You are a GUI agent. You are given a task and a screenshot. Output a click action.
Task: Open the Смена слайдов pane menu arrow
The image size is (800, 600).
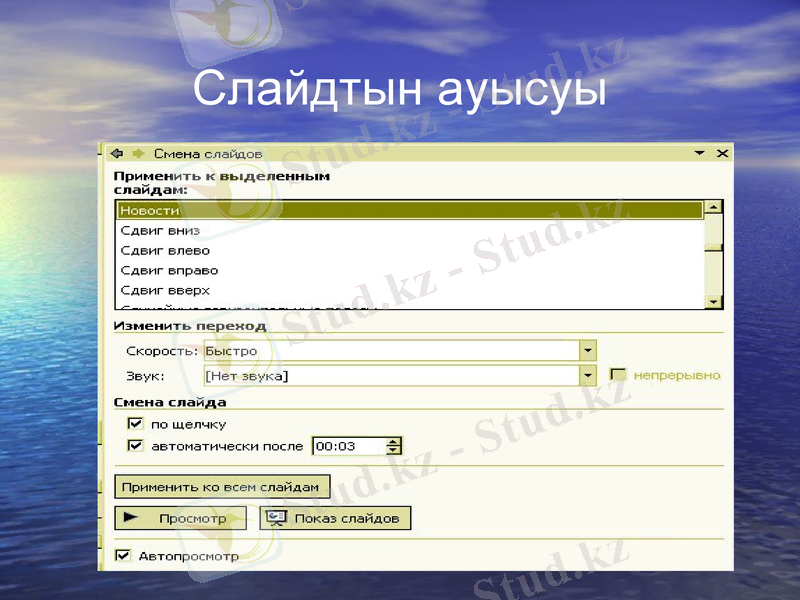tap(699, 154)
